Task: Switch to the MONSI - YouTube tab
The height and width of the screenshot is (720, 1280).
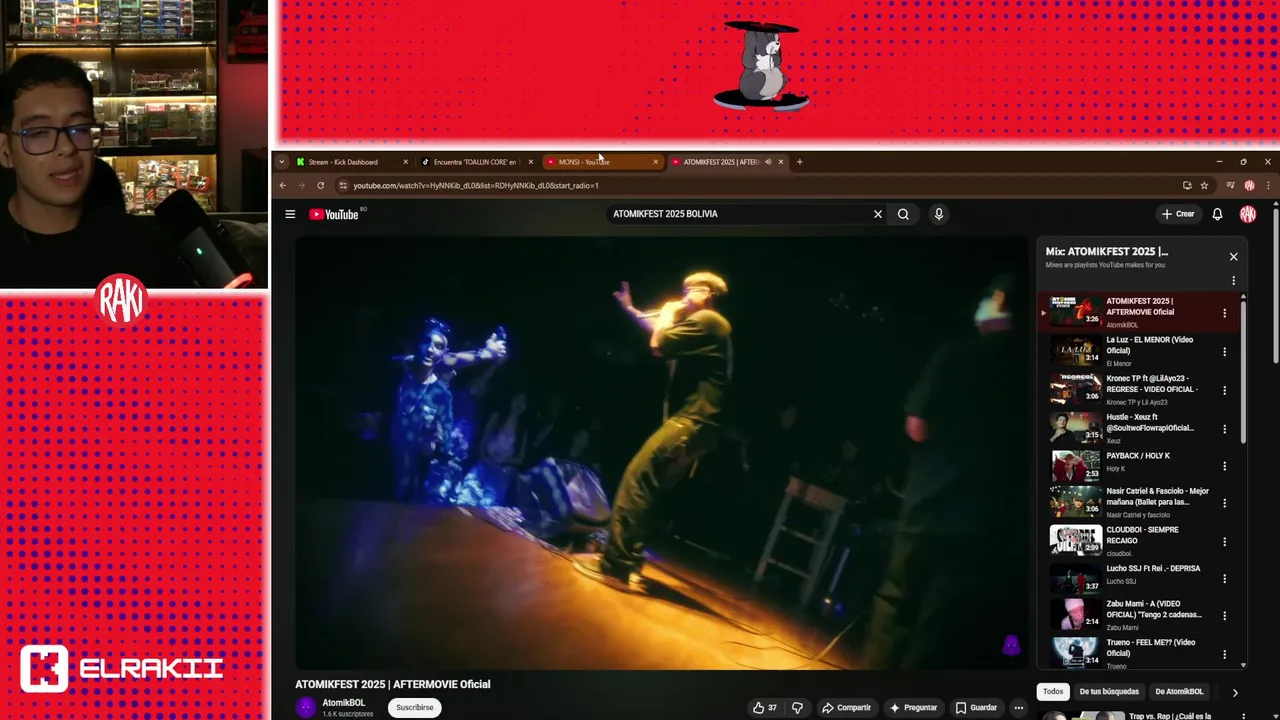Action: (602, 162)
